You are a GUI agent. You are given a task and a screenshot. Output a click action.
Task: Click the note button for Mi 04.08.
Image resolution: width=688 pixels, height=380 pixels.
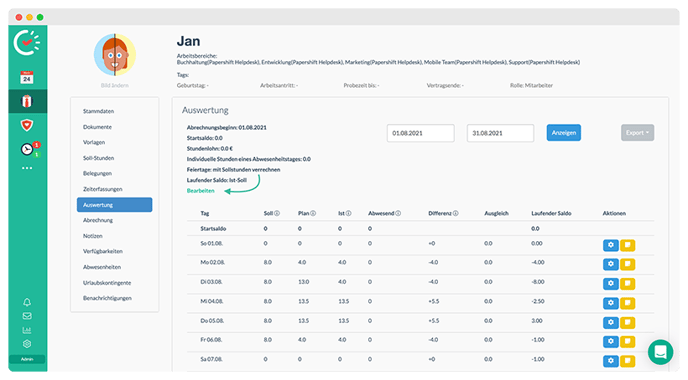pos(627,303)
